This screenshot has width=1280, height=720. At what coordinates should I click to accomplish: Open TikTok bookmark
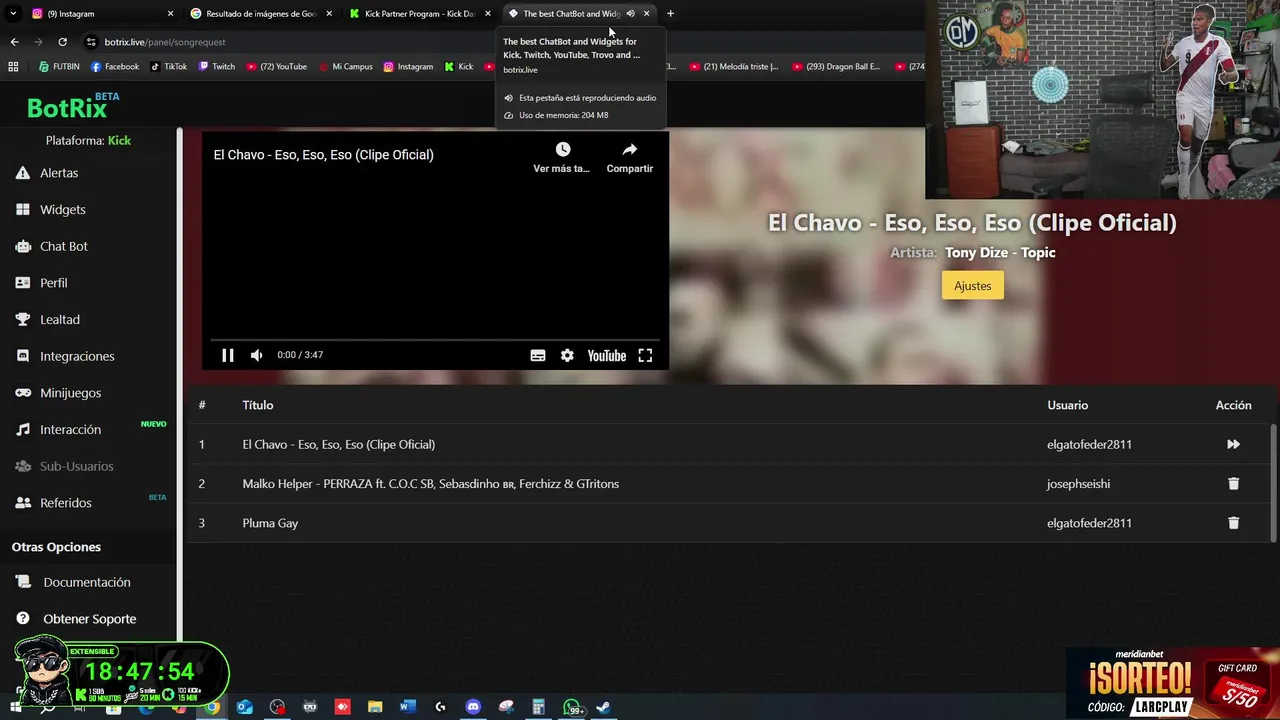point(169,67)
